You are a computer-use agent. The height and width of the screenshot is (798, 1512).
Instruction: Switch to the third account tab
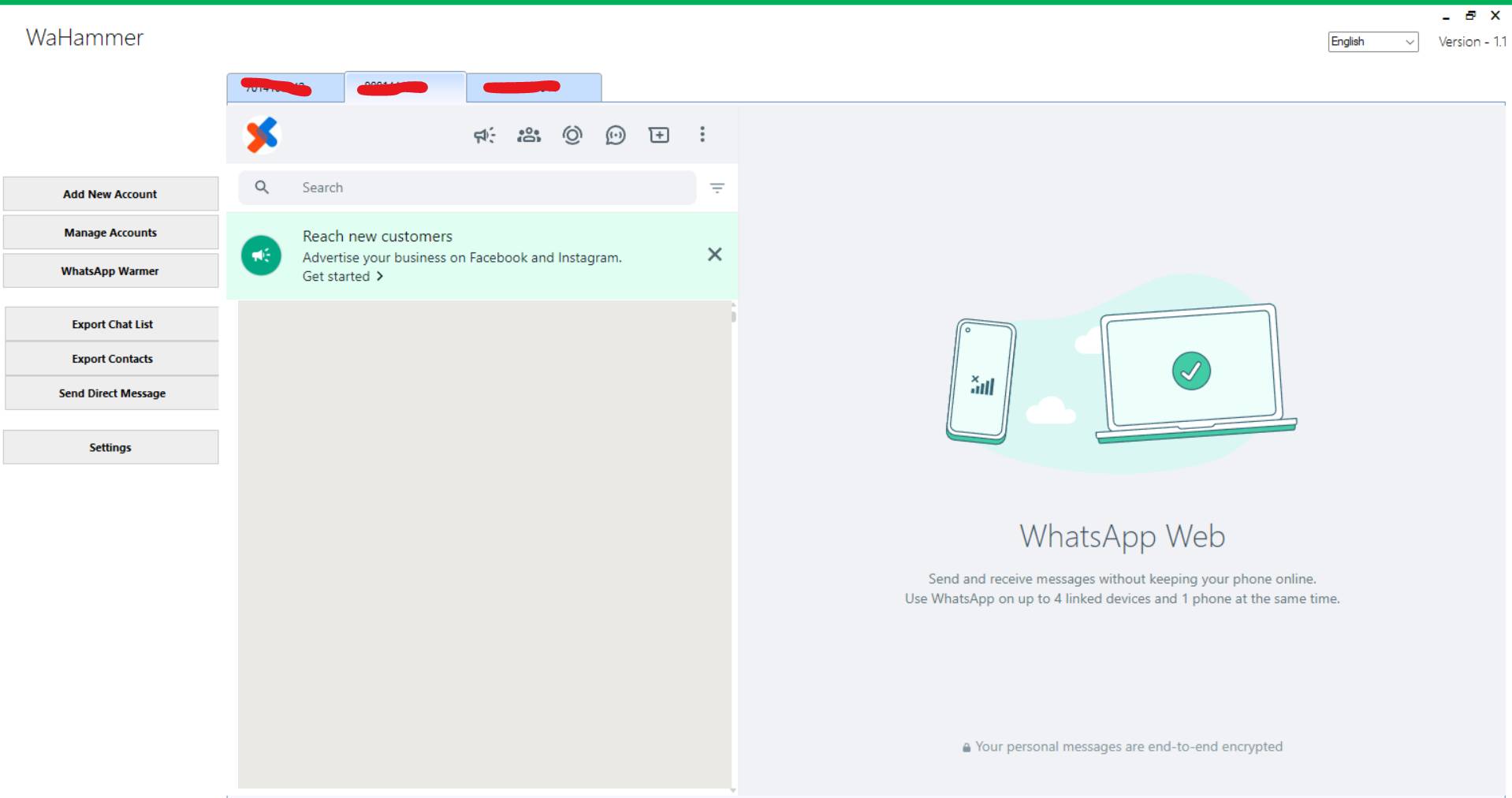coord(534,88)
